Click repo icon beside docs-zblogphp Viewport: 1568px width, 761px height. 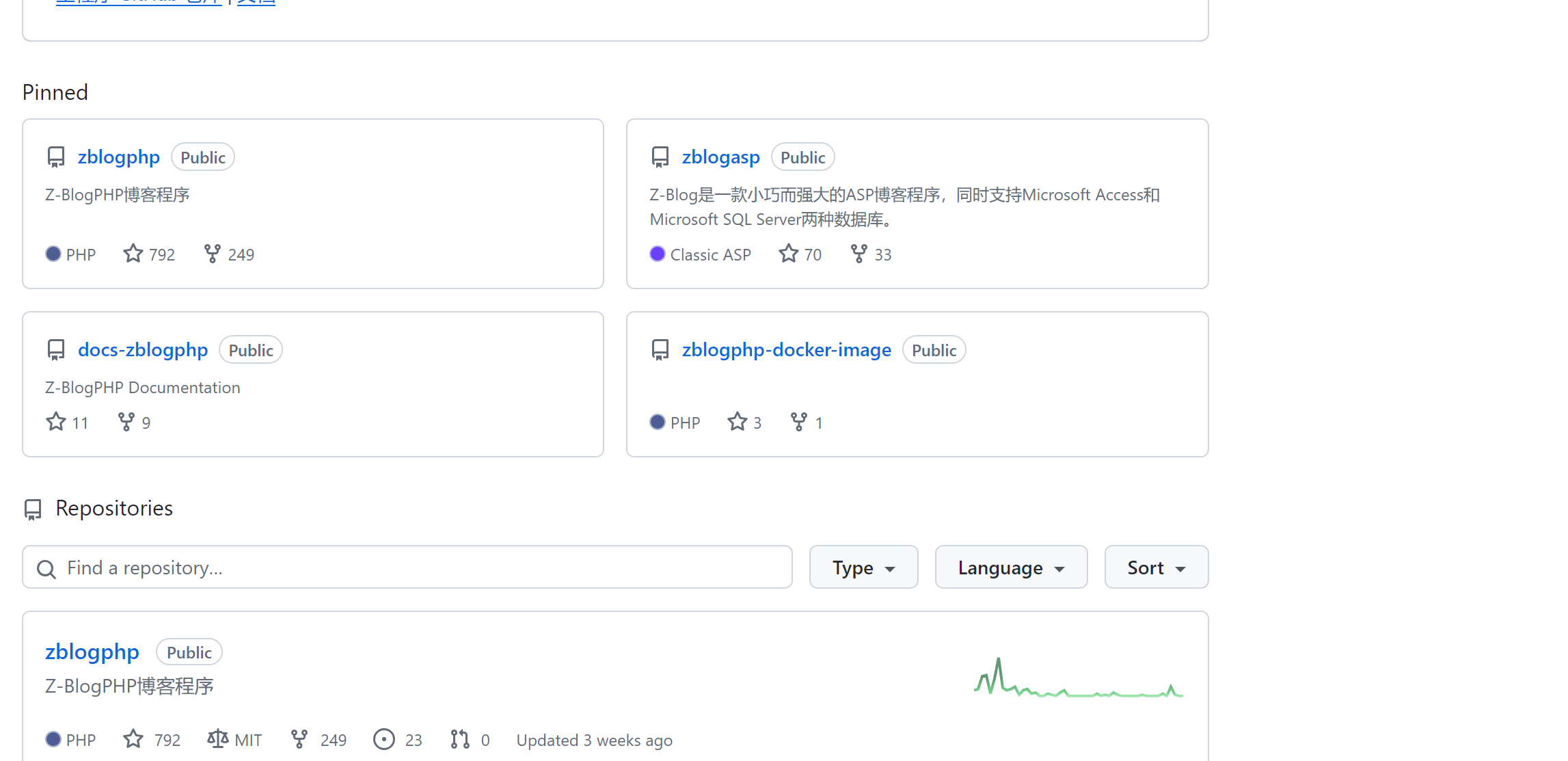tap(56, 350)
